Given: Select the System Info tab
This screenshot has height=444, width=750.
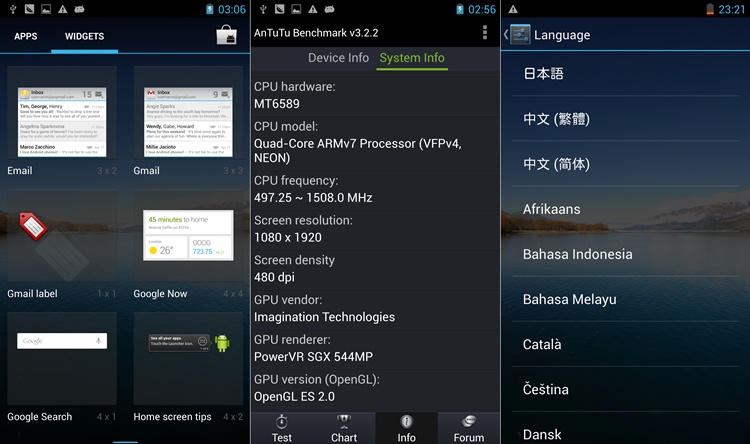Looking at the screenshot, I should 412,58.
